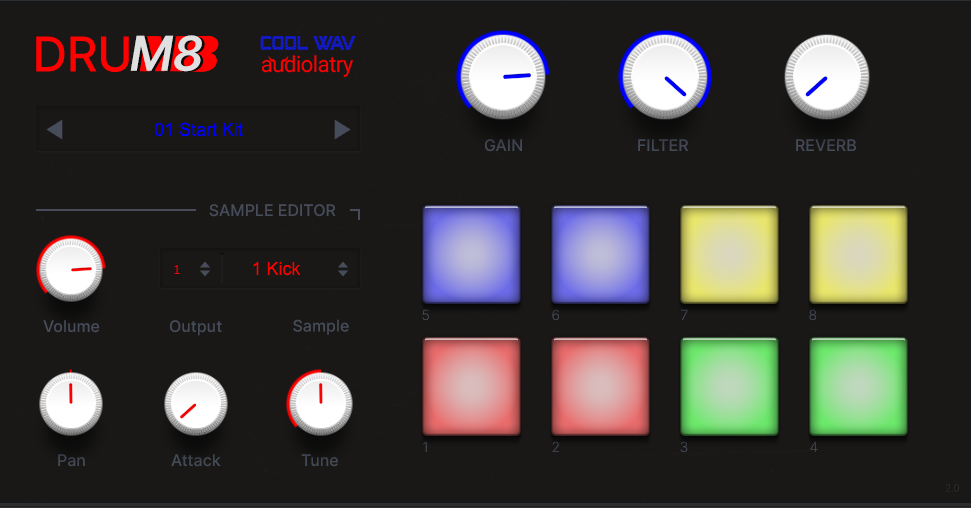Click the Attack label text

coord(196,460)
